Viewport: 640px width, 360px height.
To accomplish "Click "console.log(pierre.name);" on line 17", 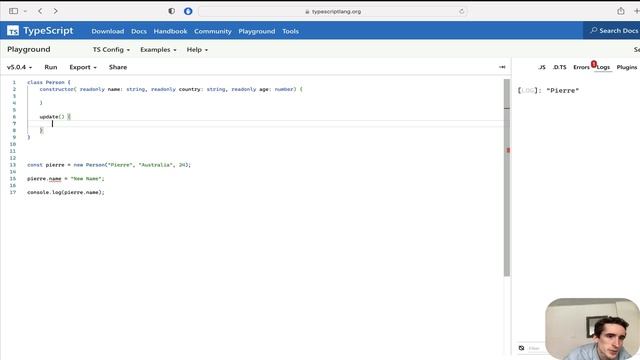I will 66,192.
